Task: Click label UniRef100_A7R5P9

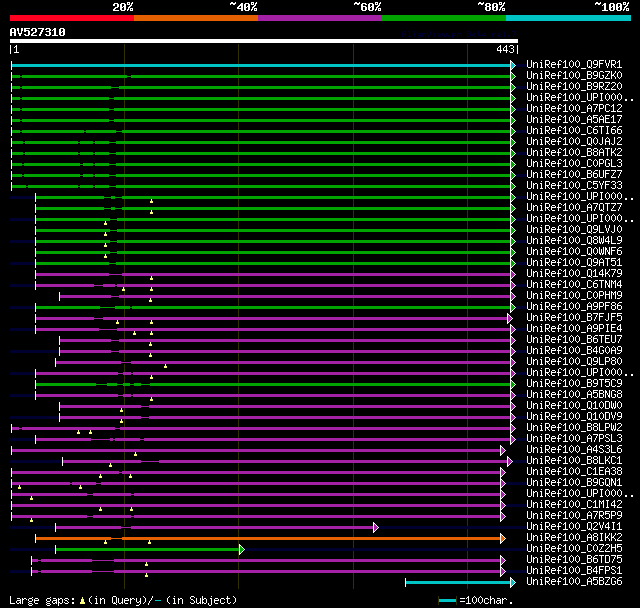Action: point(574,516)
